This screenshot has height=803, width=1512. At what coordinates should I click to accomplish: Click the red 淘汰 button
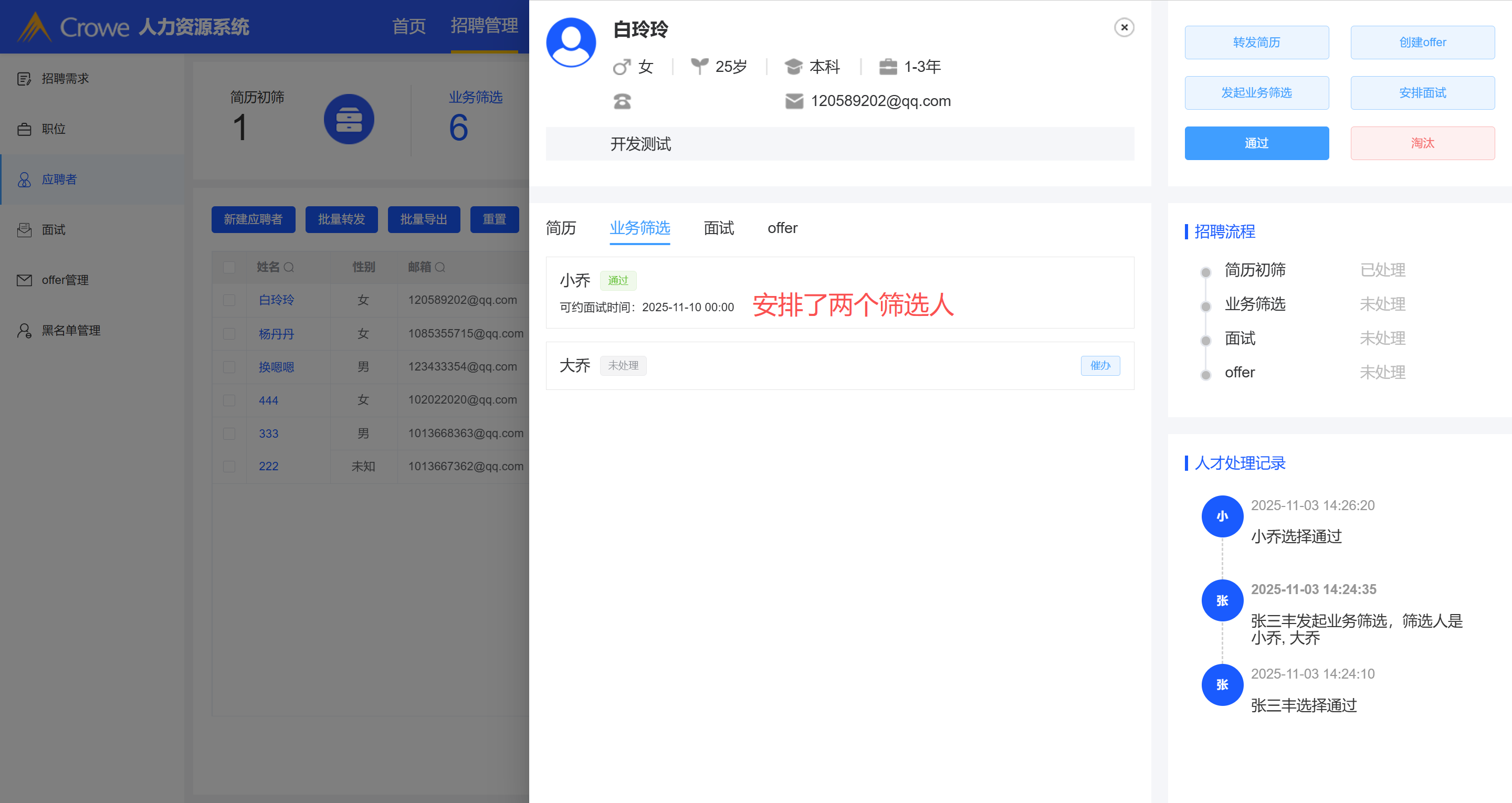[1422, 143]
